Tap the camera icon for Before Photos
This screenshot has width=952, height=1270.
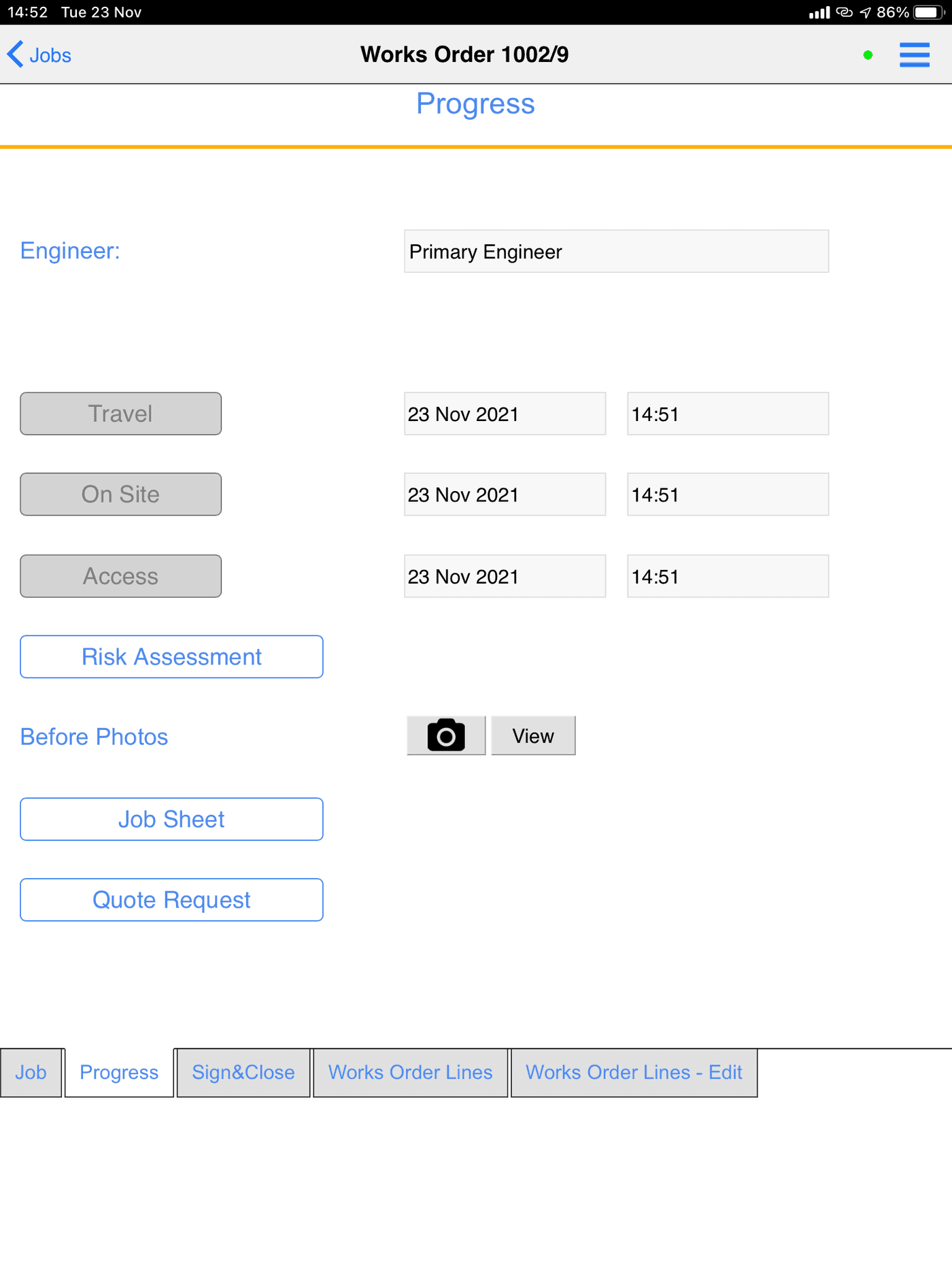pyautogui.click(x=446, y=735)
